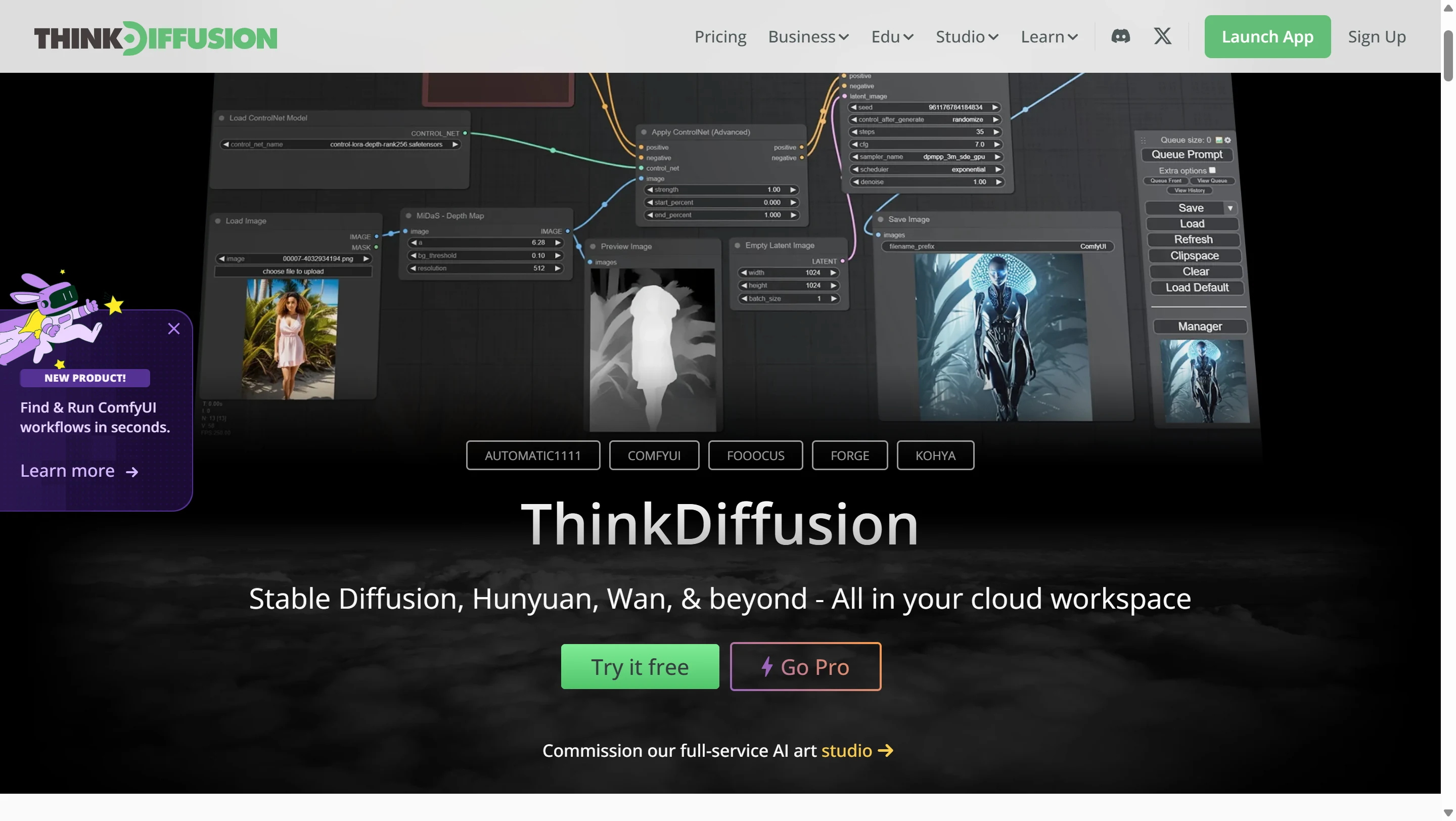Select the AUTOMATIC1111 tab
Image resolution: width=1456 pixels, height=821 pixels.
coord(532,455)
